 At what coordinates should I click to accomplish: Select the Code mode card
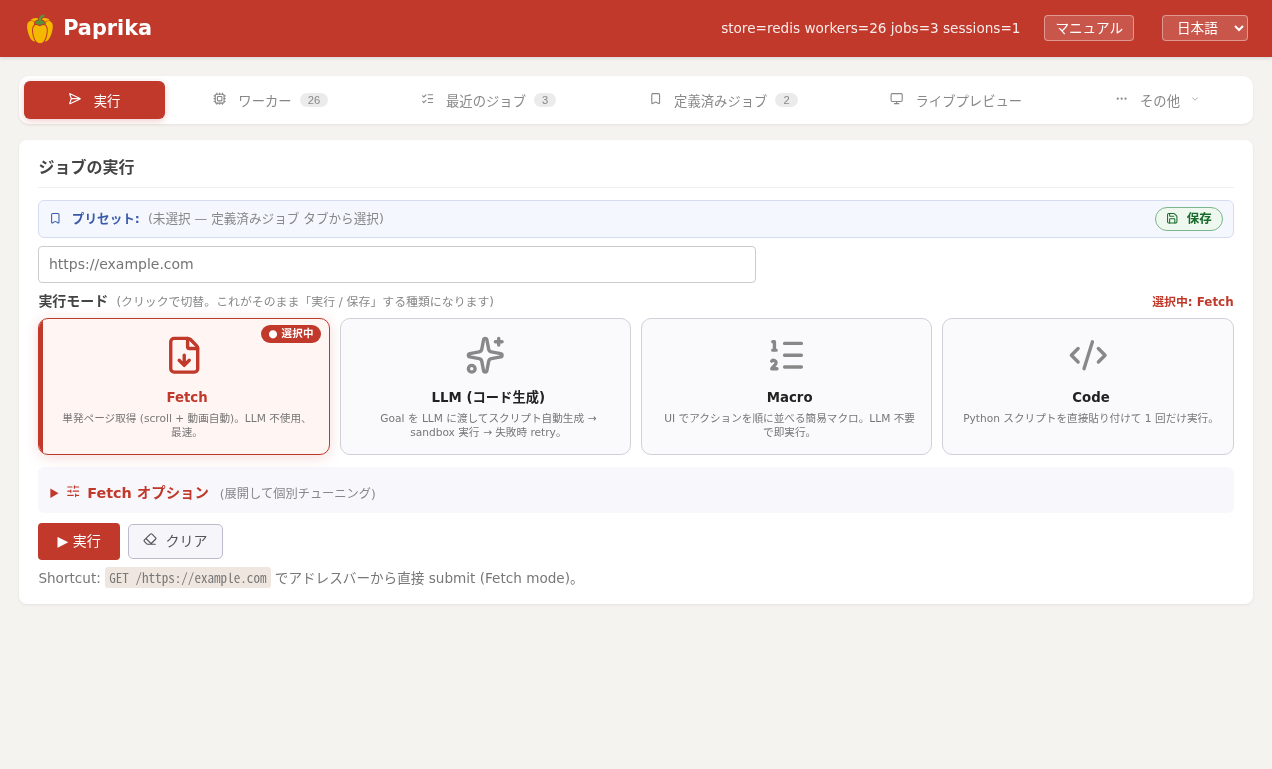[x=1088, y=386]
